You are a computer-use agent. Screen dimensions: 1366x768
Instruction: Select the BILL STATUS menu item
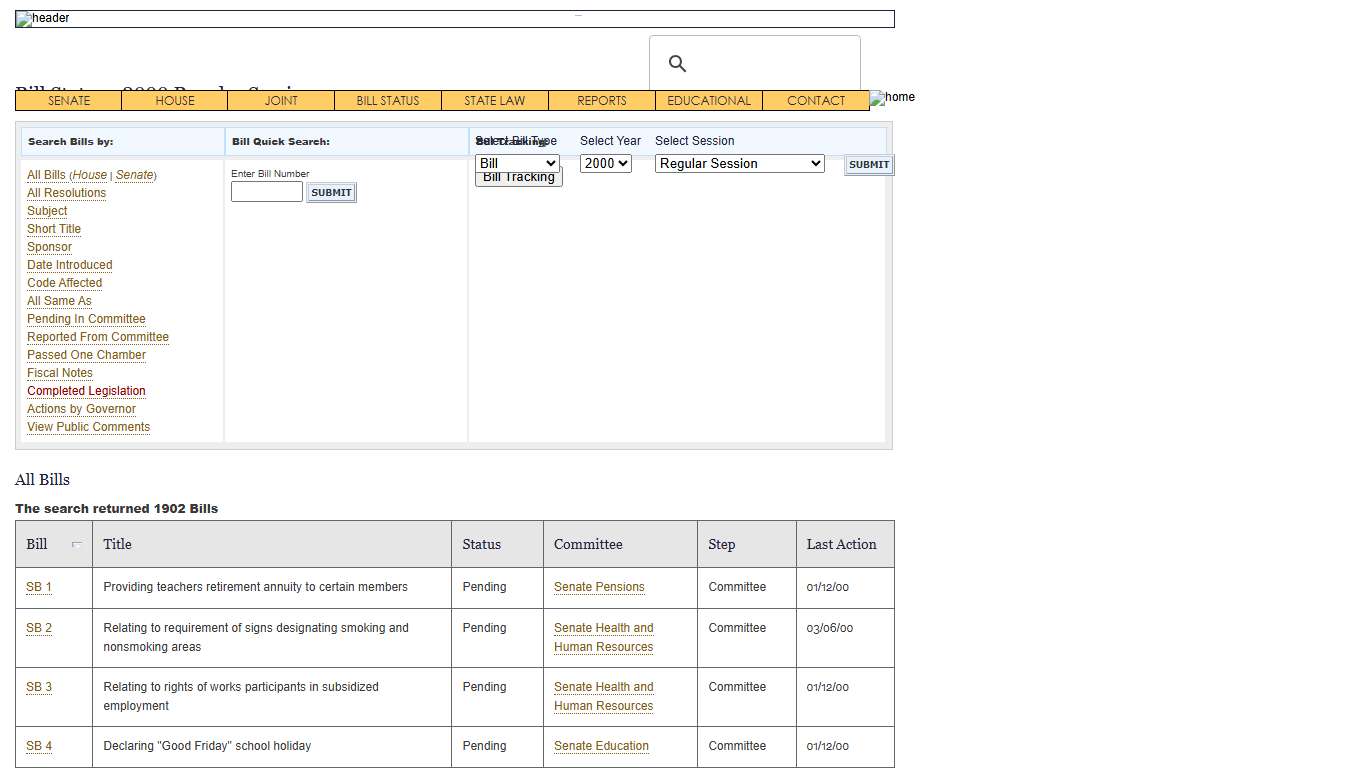tap(387, 100)
